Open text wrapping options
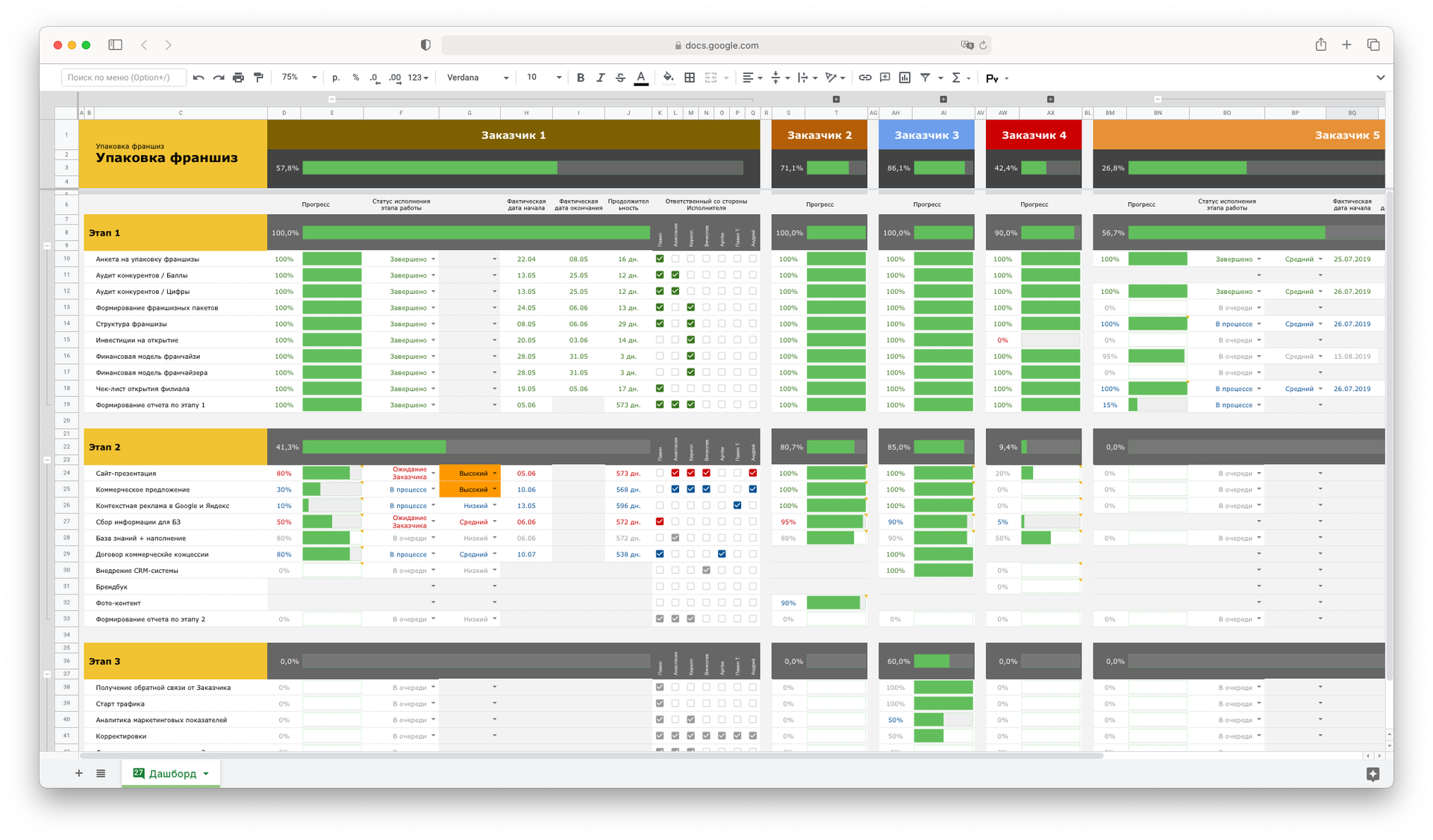Image resolution: width=1433 pixels, height=840 pixels. 808,78
